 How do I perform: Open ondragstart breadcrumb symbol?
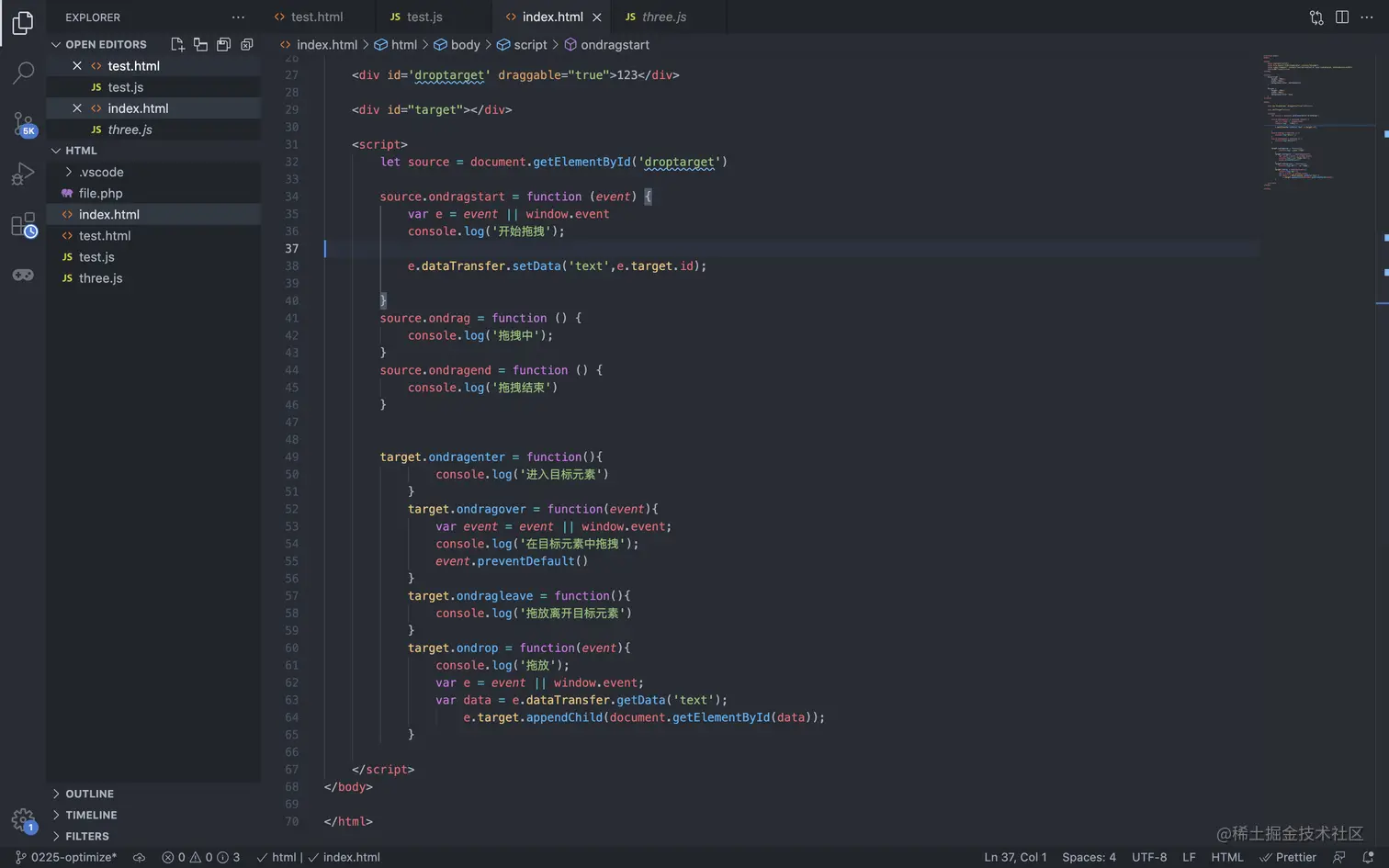coord(606,45)
